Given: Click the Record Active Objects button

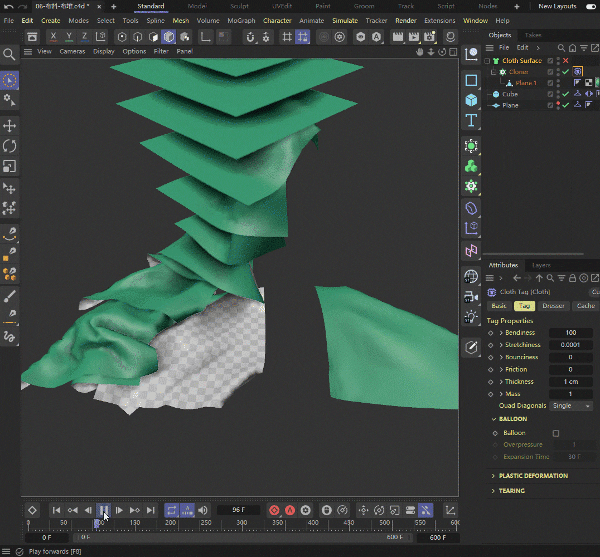Looking at the screenshot, I should (x=274, y=510).
